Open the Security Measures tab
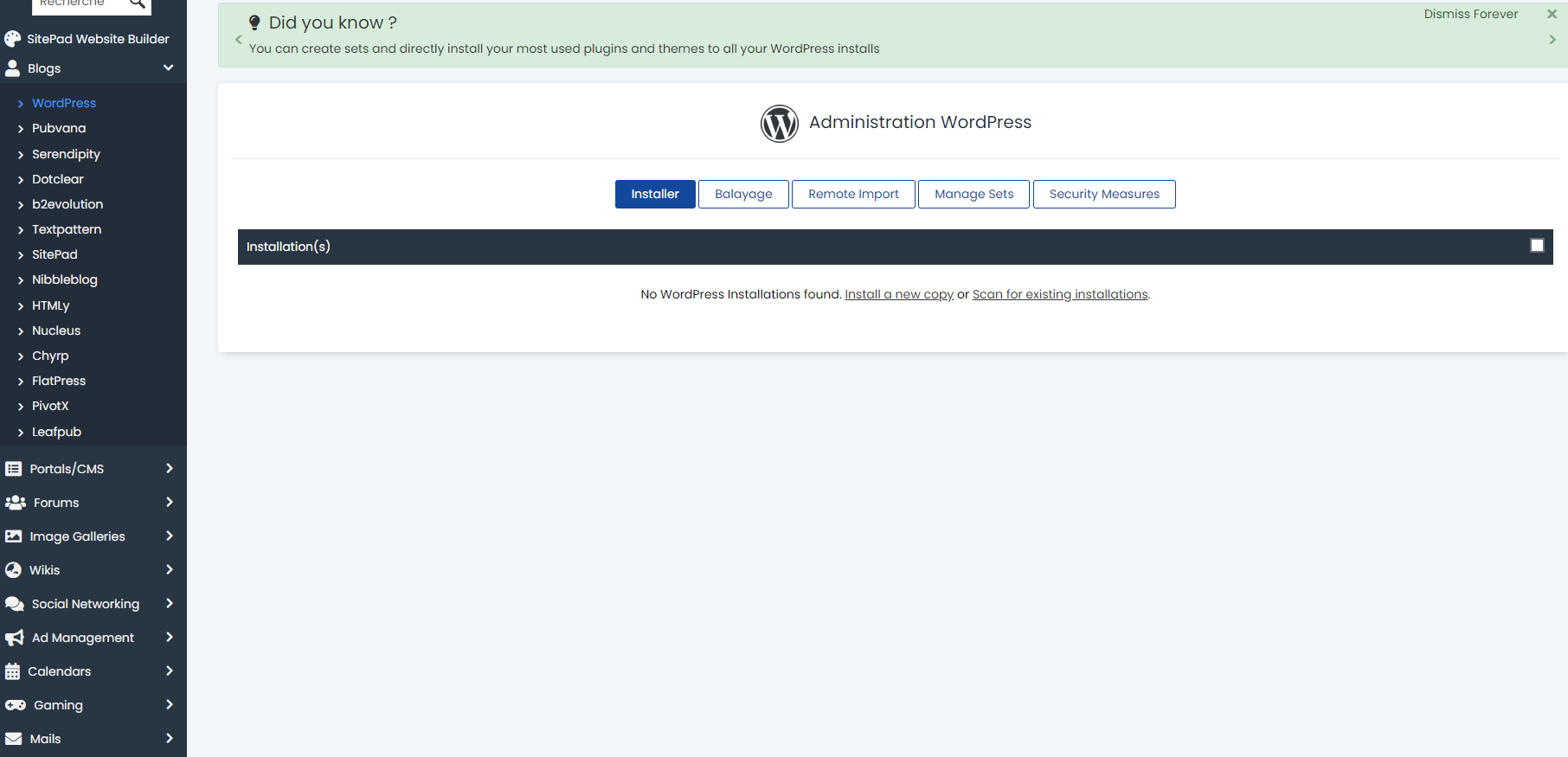This screenshot has height=757, width=1568. (1103, 194)
